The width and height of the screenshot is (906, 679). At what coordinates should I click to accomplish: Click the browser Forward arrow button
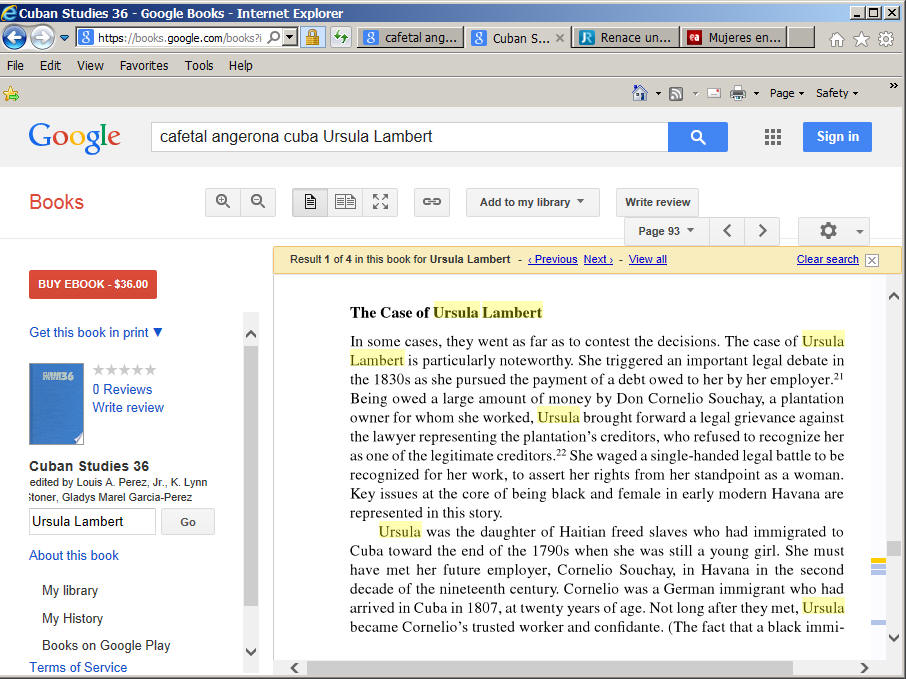click(42, 38)
